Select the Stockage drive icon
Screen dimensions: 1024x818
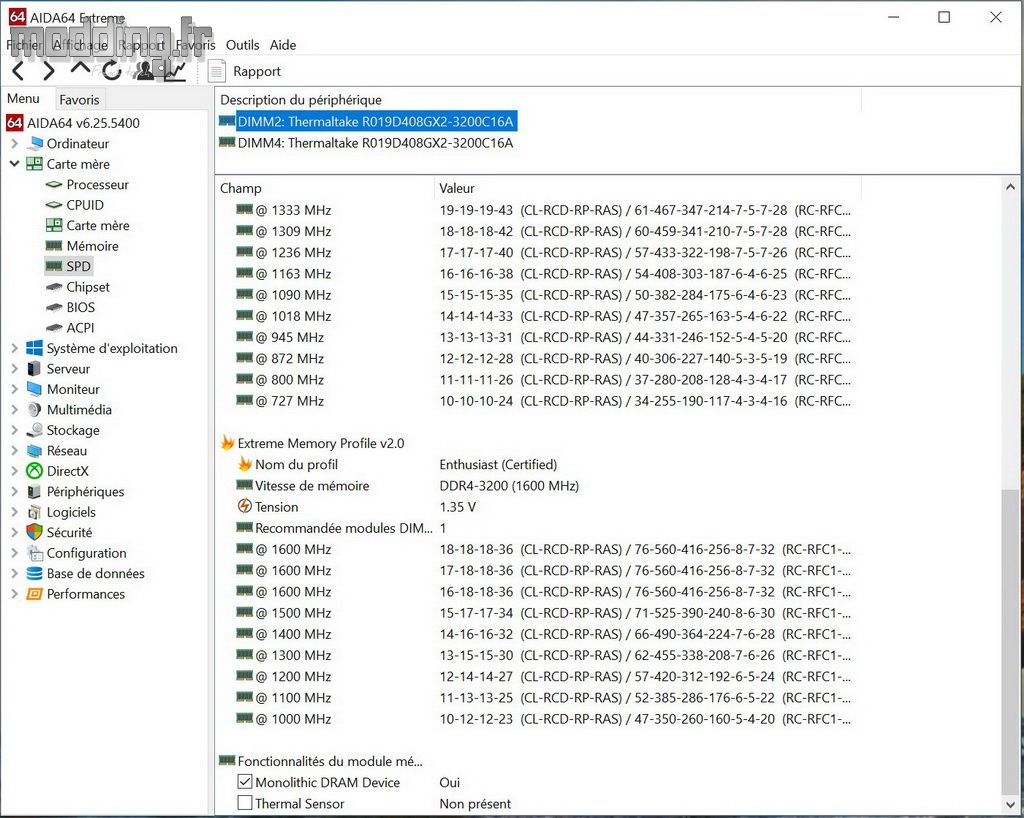pos(34,430)
